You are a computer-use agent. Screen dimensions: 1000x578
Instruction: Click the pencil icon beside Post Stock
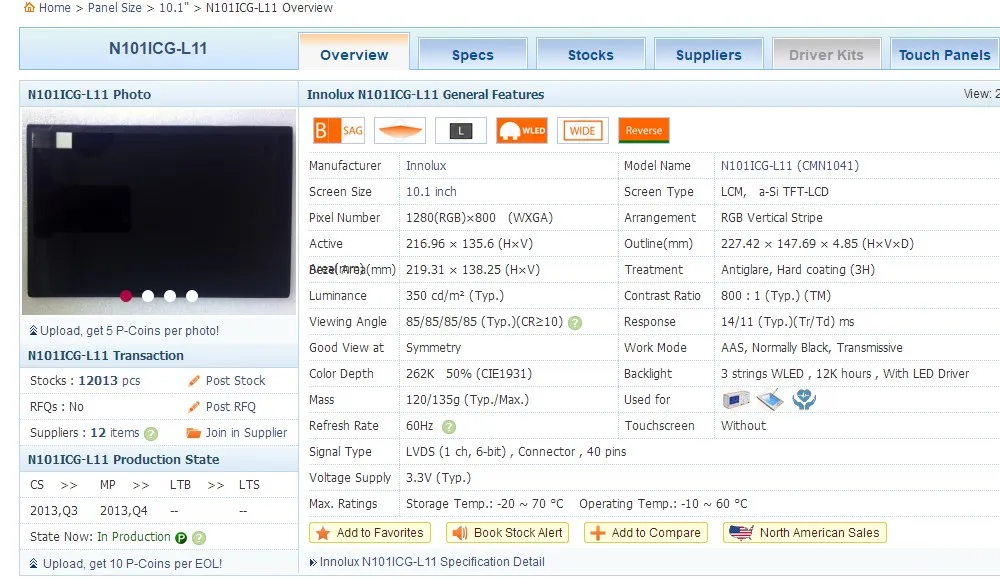pos(194,381)
